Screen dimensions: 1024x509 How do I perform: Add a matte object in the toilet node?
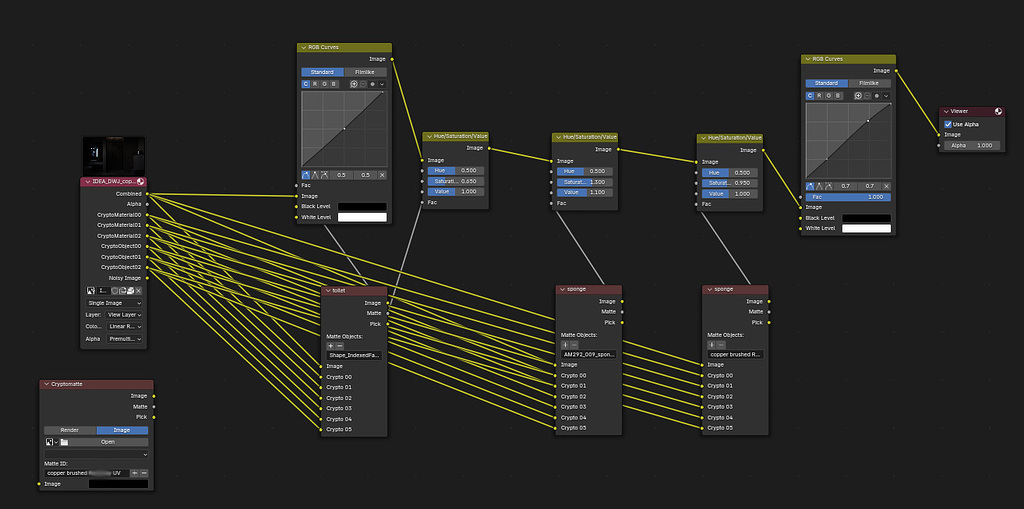point(330,346)
